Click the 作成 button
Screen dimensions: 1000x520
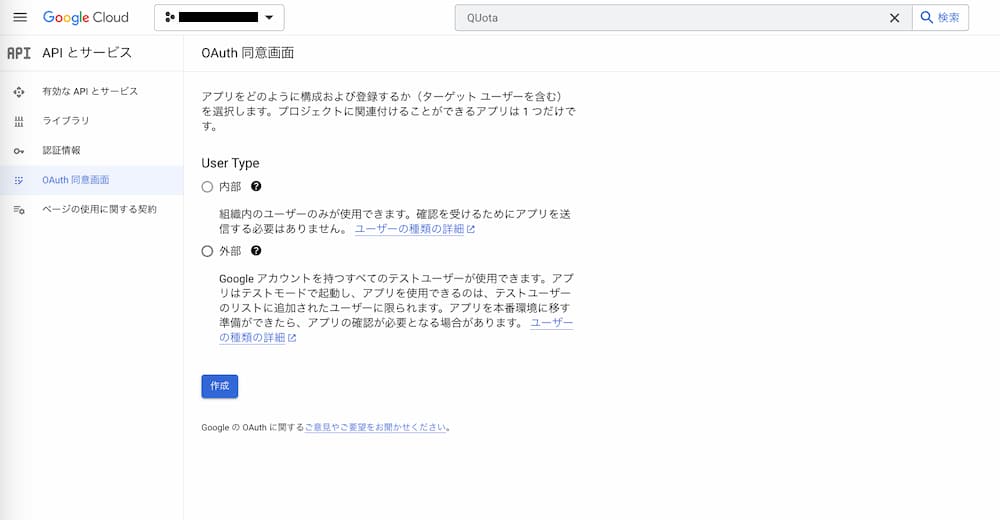pyautogui.click(x=219, y=386)
